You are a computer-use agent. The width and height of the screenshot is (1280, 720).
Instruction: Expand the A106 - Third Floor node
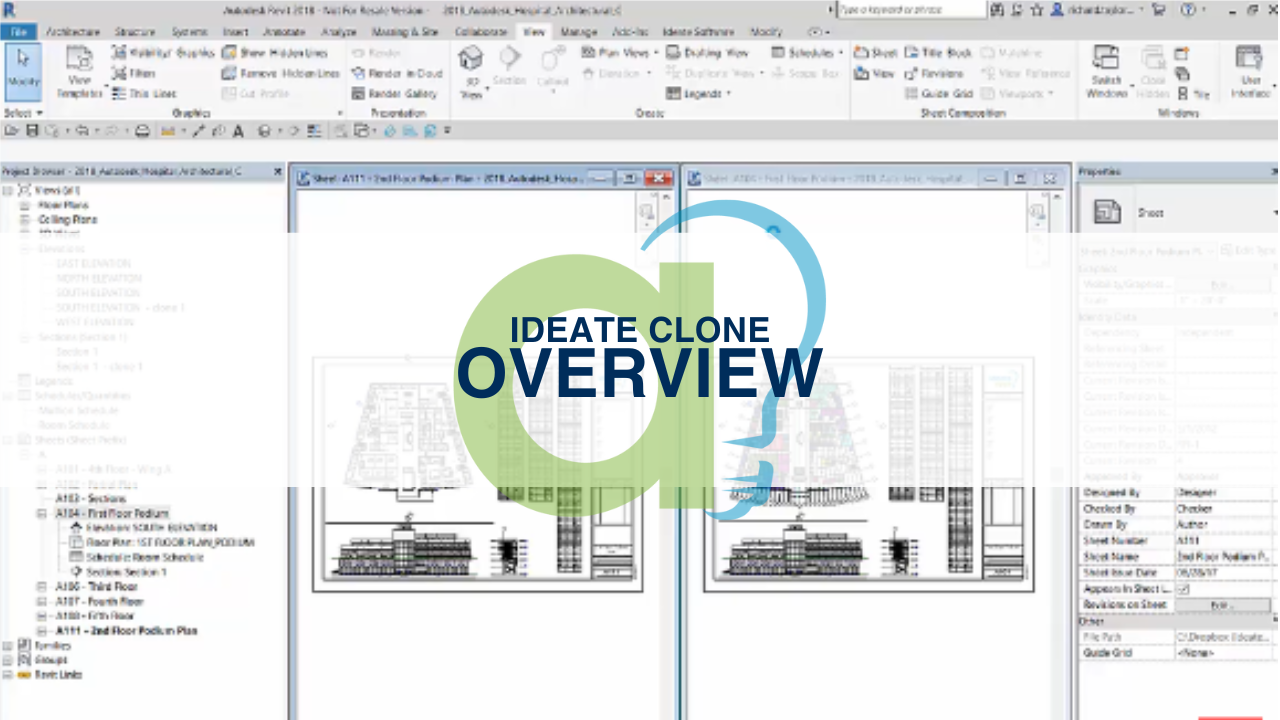tap(42, 587)
